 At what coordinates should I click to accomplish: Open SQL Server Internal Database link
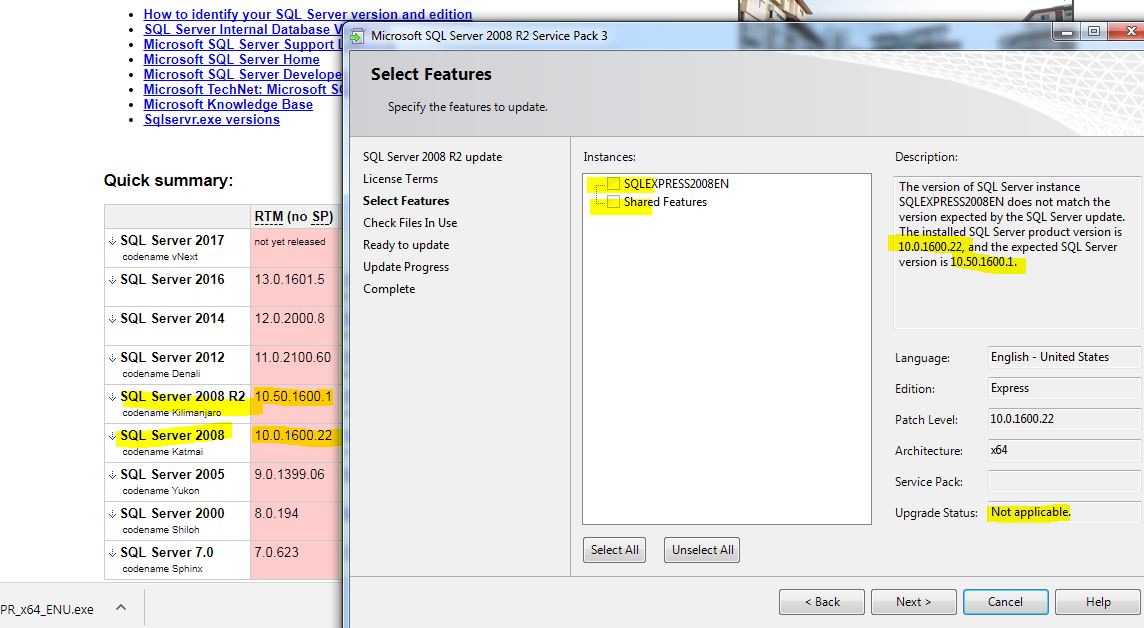(x=243, y=29)
